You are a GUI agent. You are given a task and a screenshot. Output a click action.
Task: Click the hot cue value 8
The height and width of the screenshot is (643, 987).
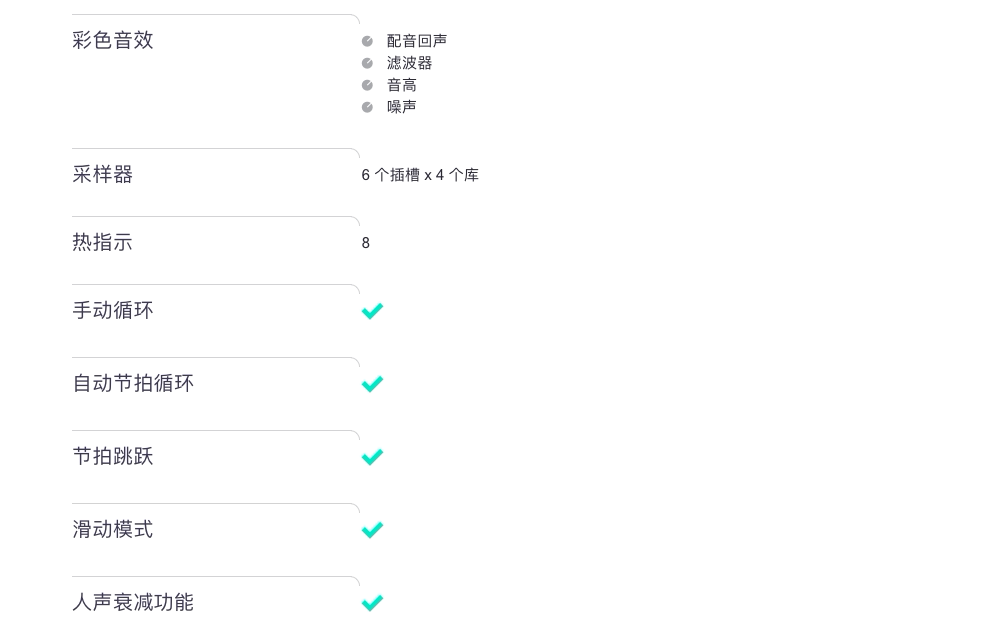point(366,243)
